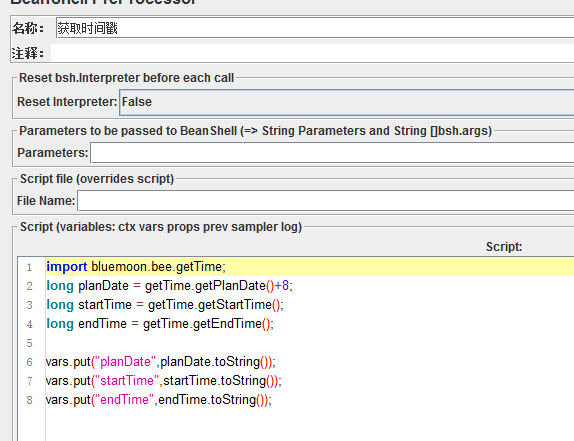Click the 'Script file (overrides script)' group title
This screenshot has height=441, width=574.
point(97,179)
